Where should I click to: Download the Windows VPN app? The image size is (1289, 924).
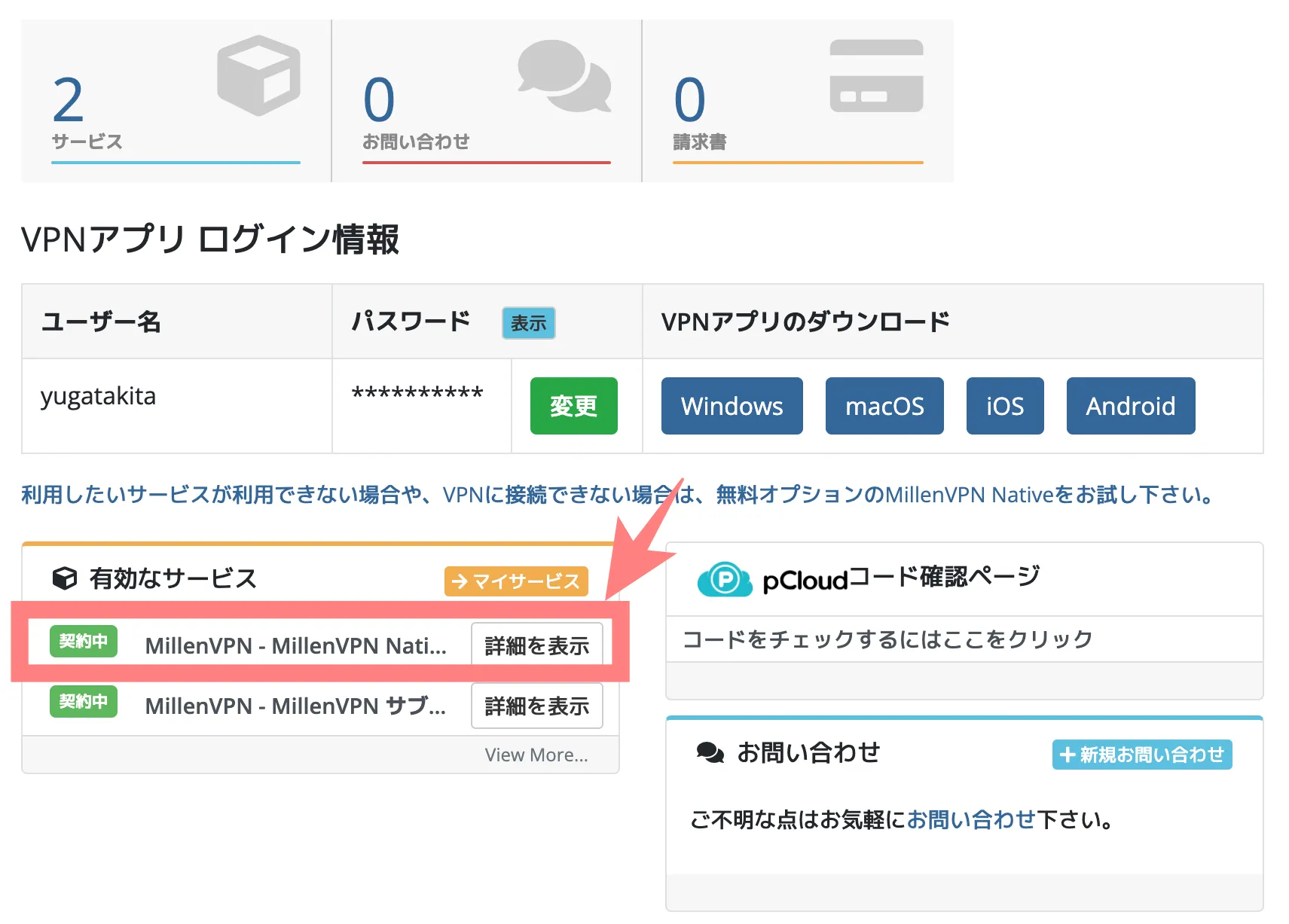click(x=731, y=406)
